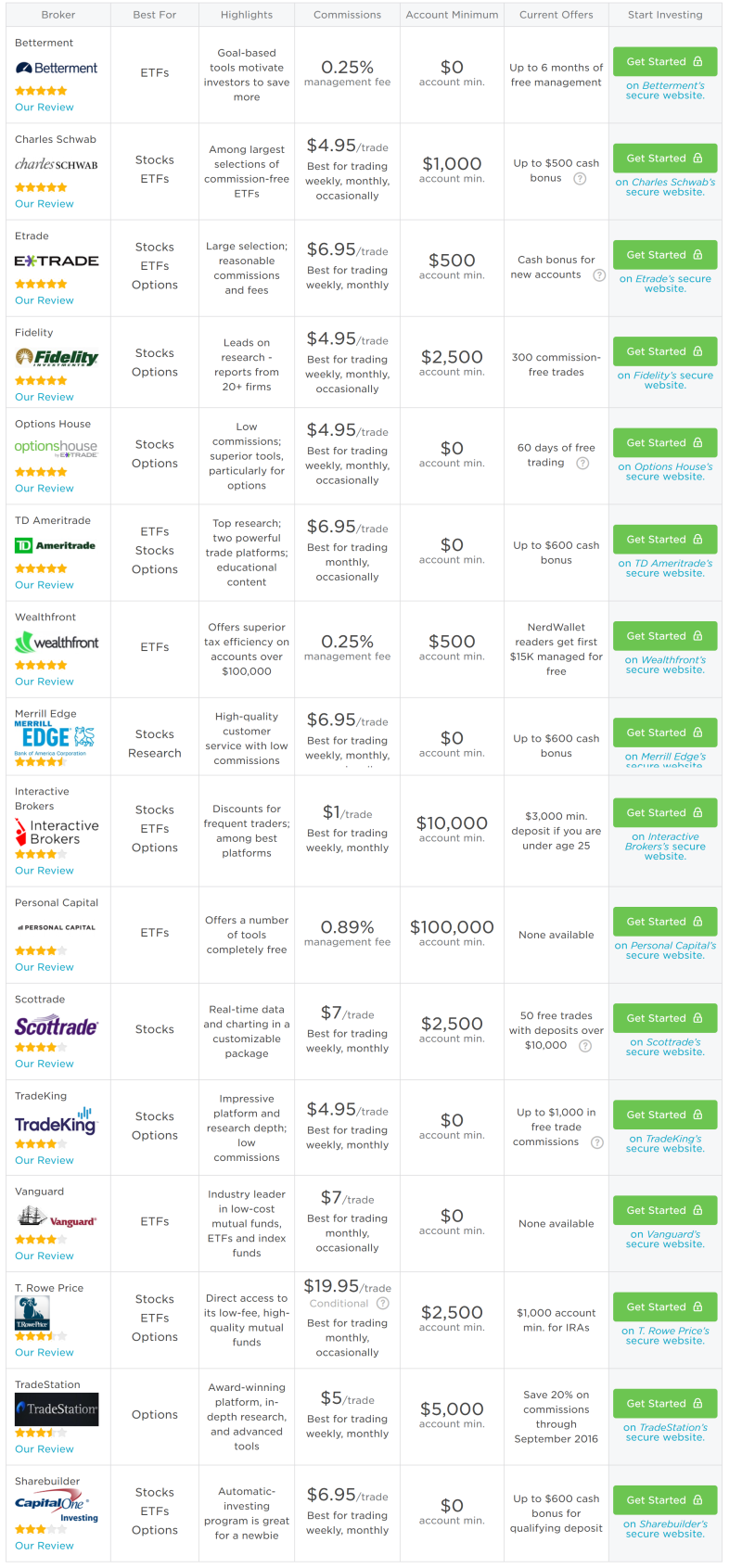
Task: Click the T. Rowe Price Conditional info icon
Action: pos(383,1304)
